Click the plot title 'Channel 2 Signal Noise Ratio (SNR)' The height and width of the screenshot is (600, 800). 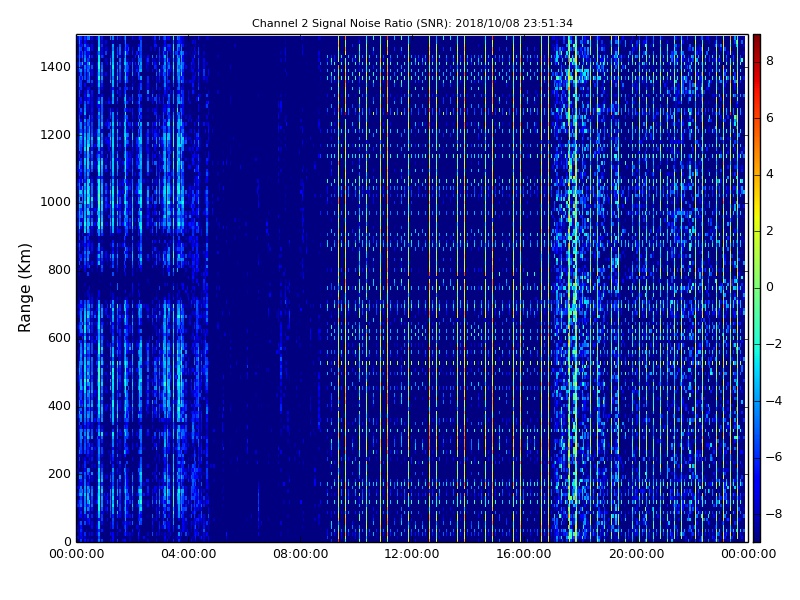[x=351, y=23]
